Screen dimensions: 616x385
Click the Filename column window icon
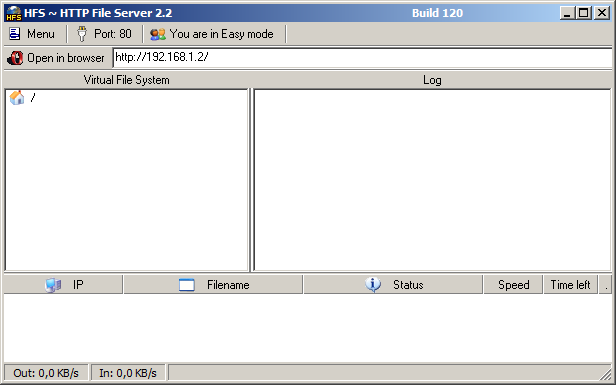(x=187, y=285)
